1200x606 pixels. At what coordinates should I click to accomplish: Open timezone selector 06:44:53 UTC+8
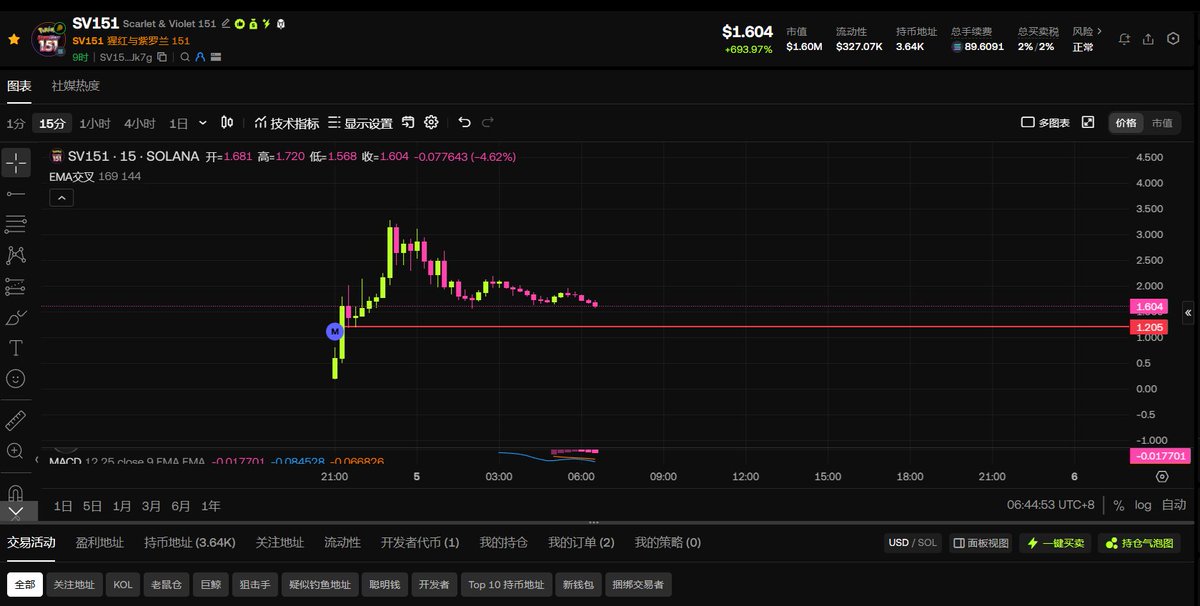[1048, 506]
